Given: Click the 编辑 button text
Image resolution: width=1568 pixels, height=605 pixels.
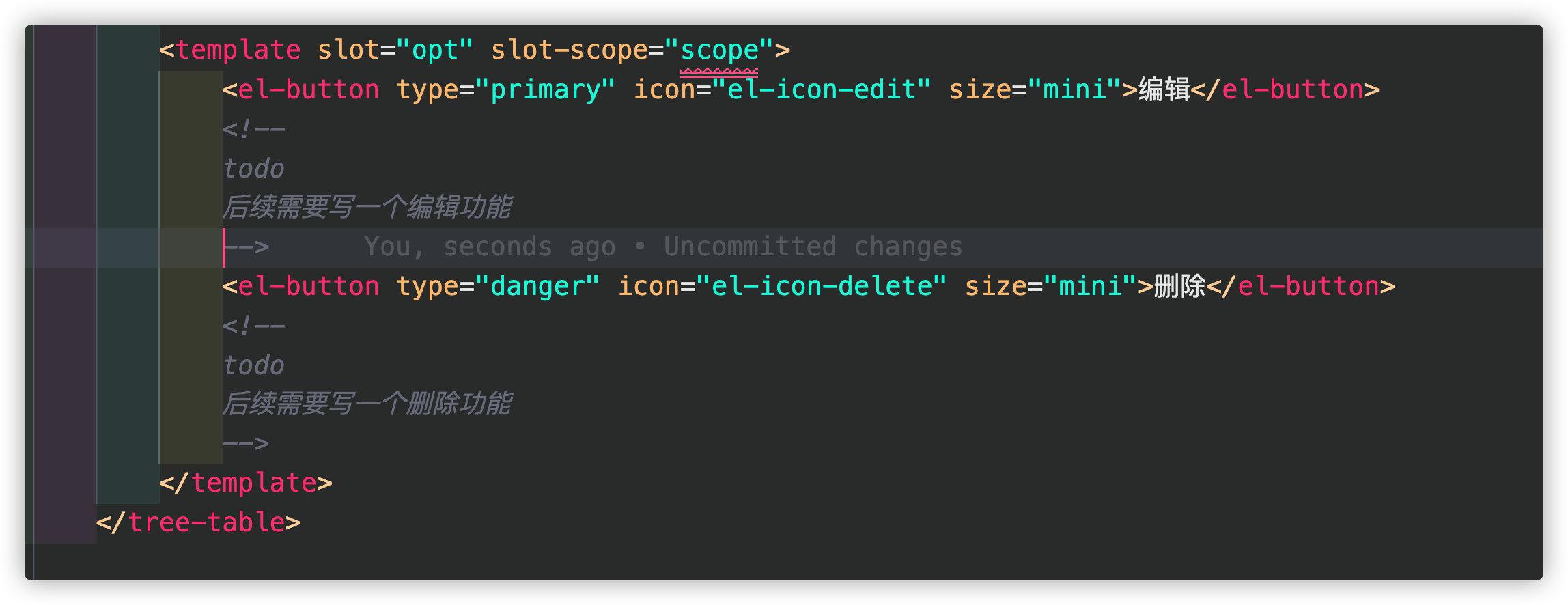Looking at the screenshot, I should 1164,89.
